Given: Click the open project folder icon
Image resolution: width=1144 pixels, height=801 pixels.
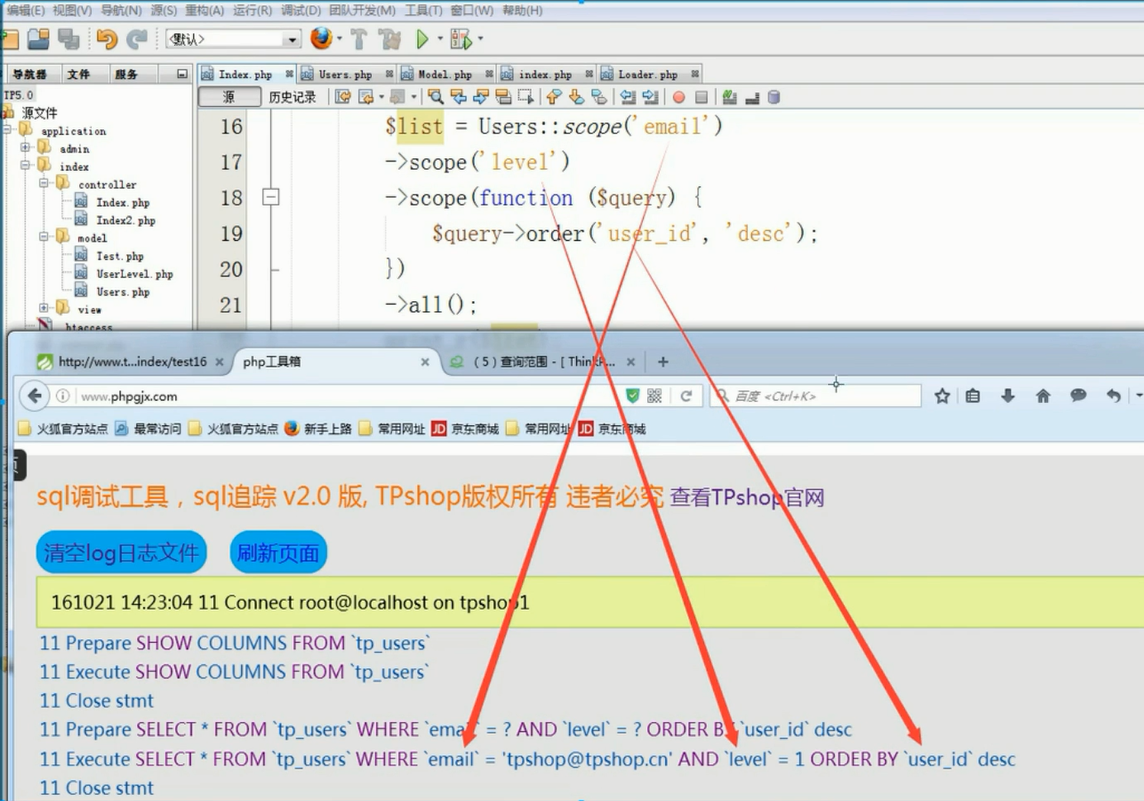Looking at the screenshot, I should point(39,39).
